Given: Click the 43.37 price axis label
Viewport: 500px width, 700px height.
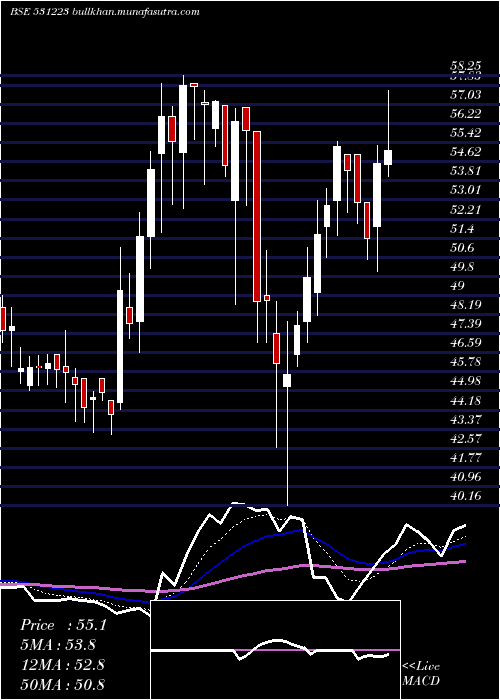Looking at the screenshot, I should tap(466, 420).
